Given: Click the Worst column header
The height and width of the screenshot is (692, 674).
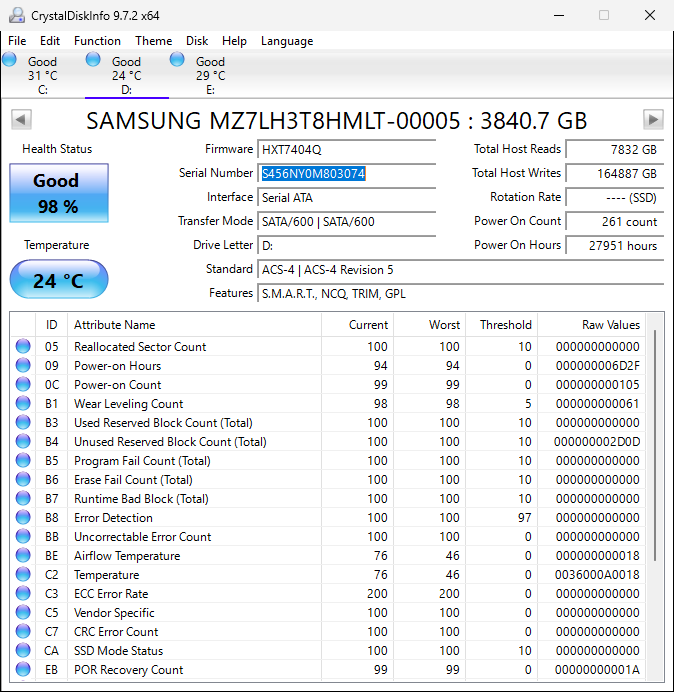Looking at the screenshot, I should 429,325.
